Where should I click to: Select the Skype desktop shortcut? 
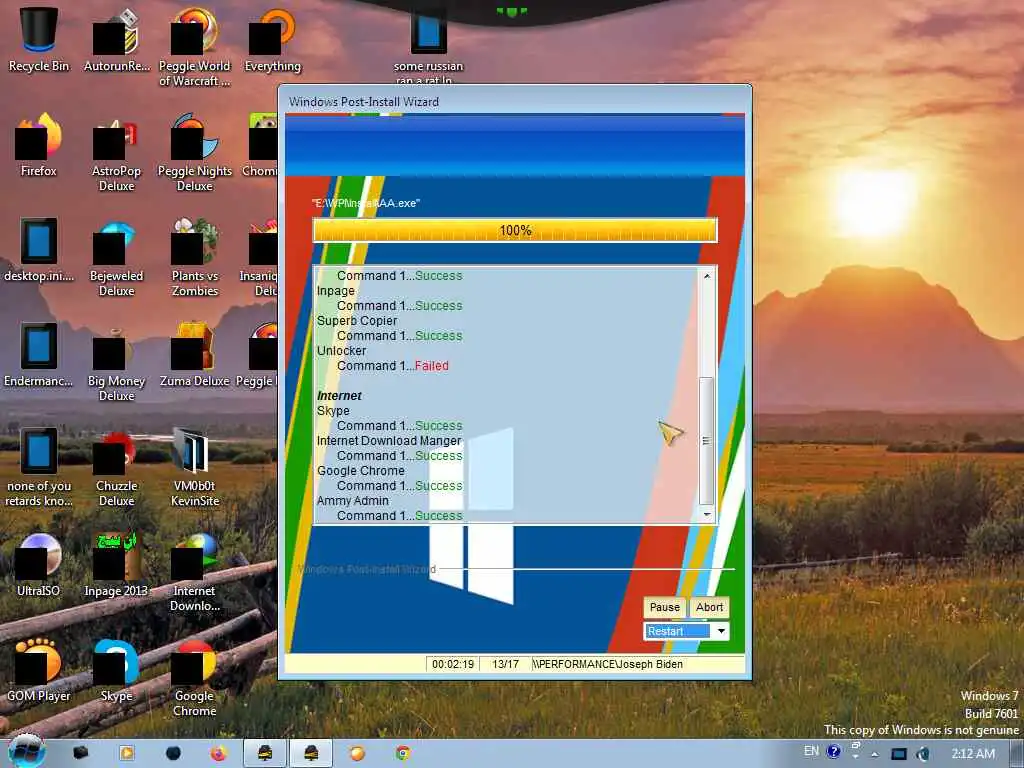point(116,671)
